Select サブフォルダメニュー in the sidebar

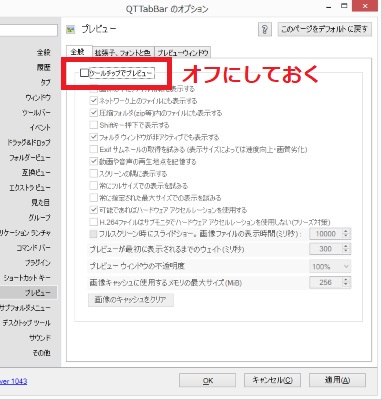25,308
